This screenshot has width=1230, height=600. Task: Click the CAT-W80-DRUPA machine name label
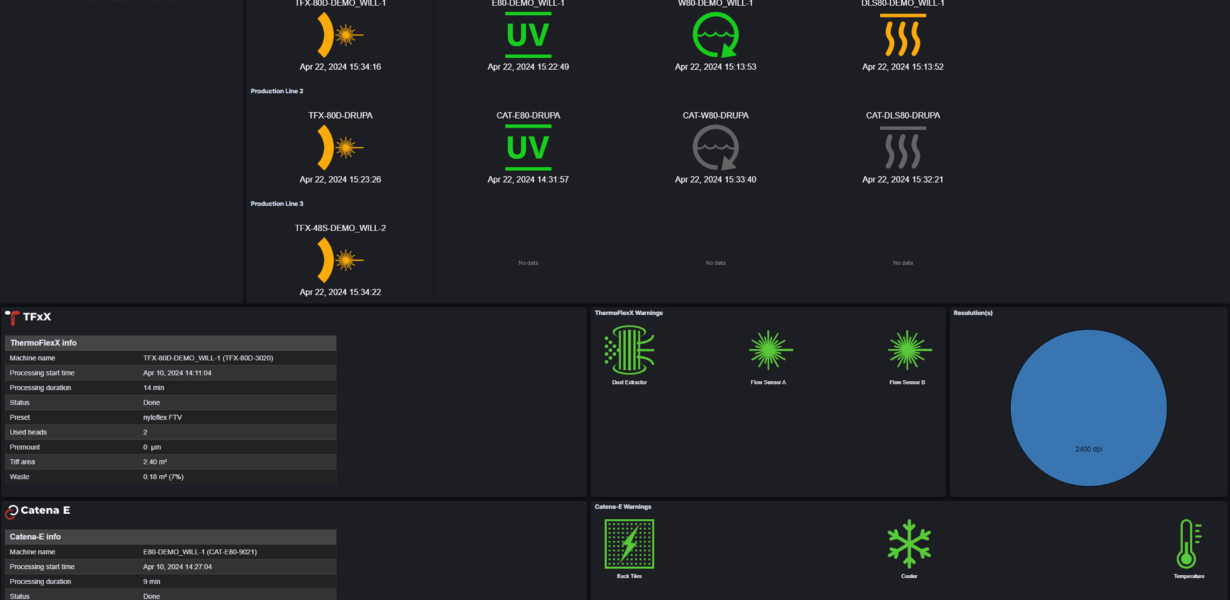(x=716, y=115)
